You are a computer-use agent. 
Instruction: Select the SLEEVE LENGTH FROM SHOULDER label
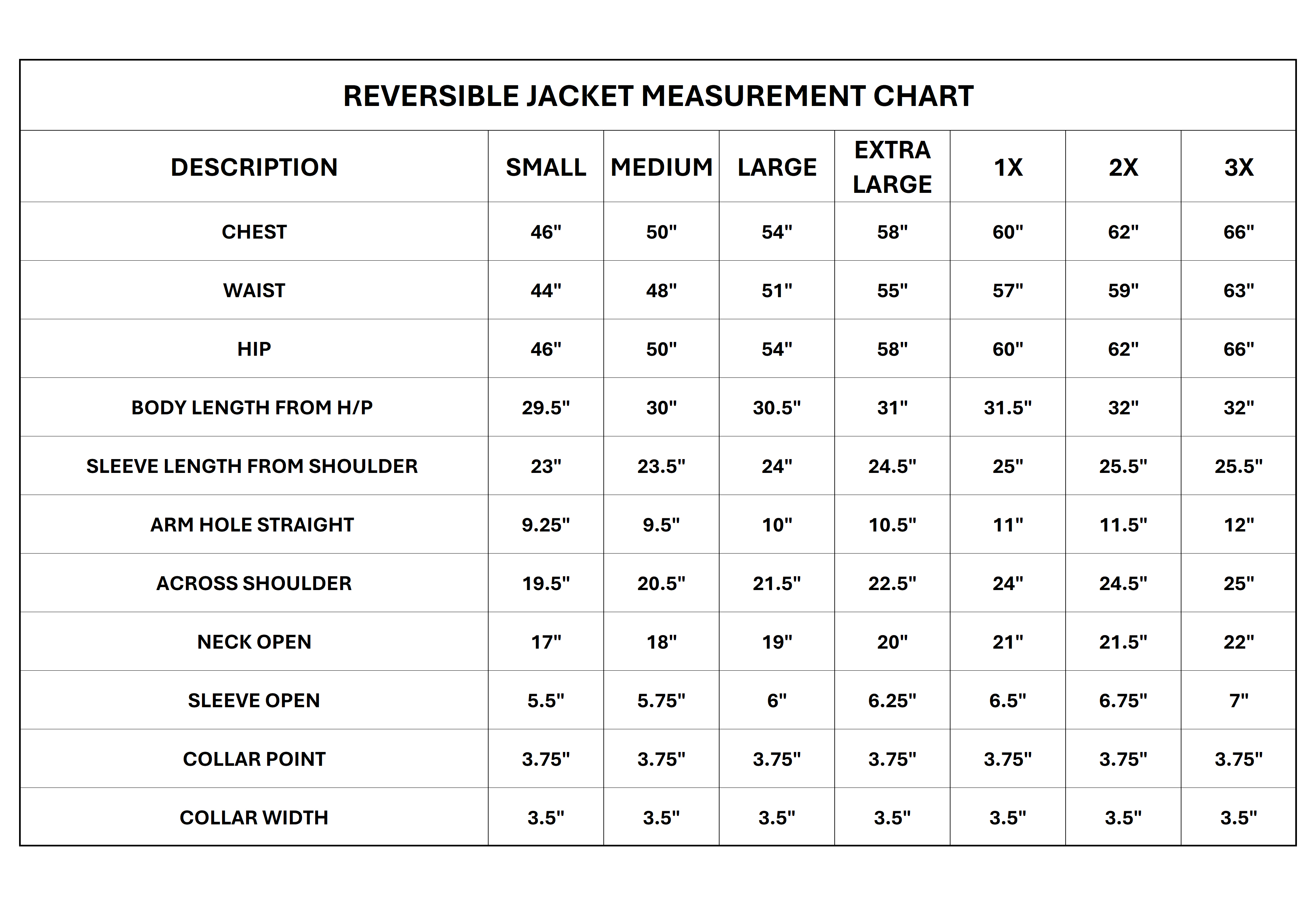(252, 466)
